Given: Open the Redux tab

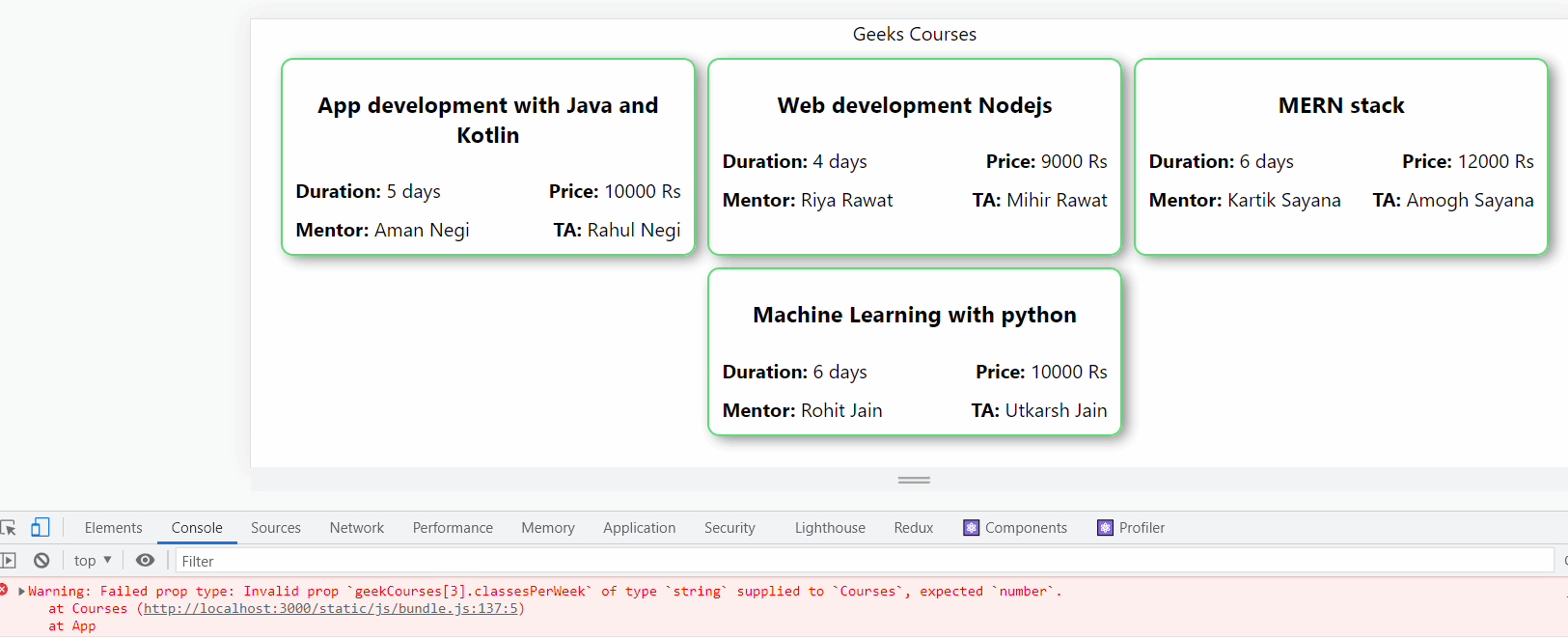Looking at the screenshot, I should click(914, 528).
